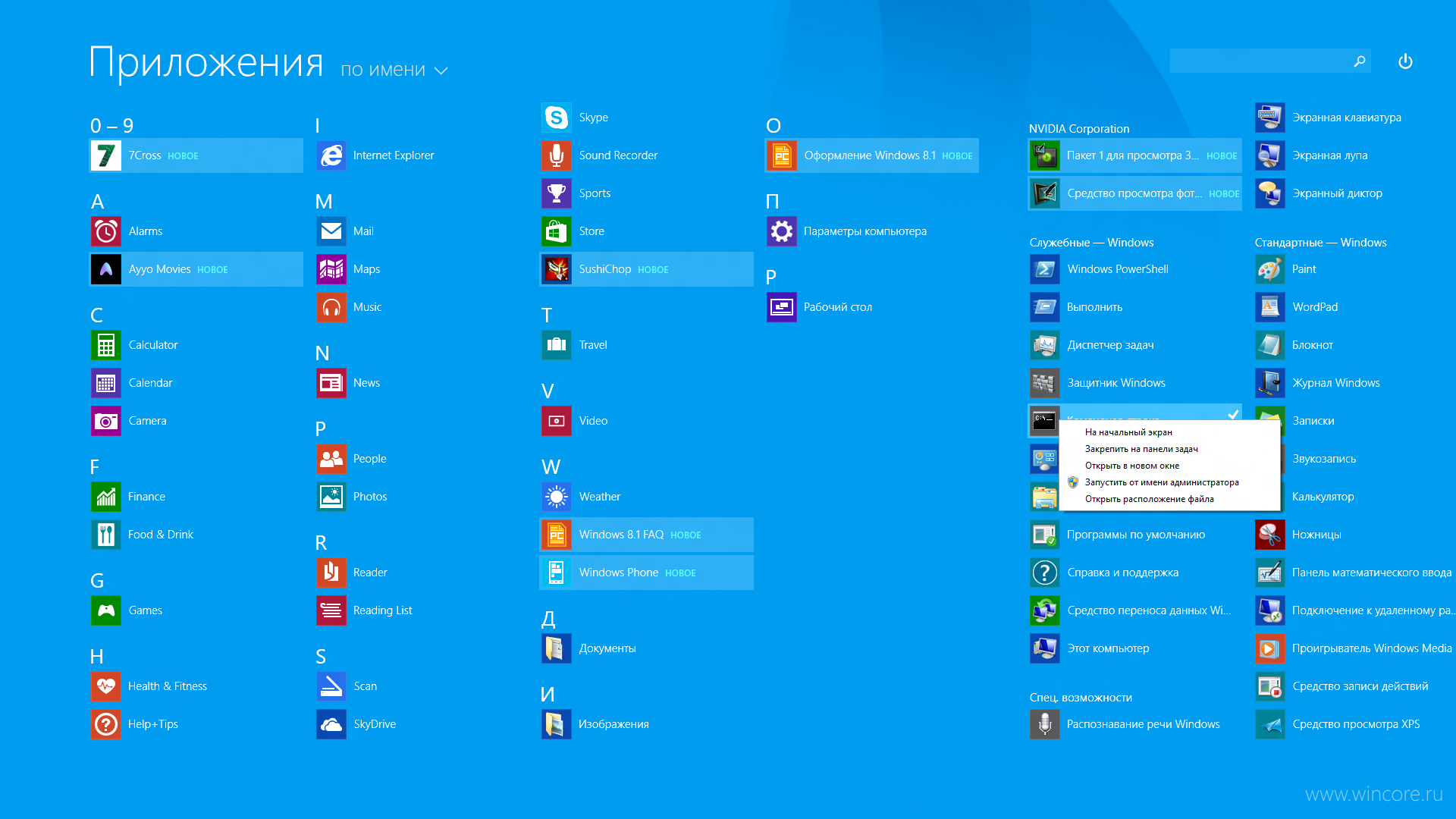Image resolution: width=1456 pixels, height=819 pixels.
Task: Click the 'Служебные — Windows' group header
Action: tap(1091, 243)
